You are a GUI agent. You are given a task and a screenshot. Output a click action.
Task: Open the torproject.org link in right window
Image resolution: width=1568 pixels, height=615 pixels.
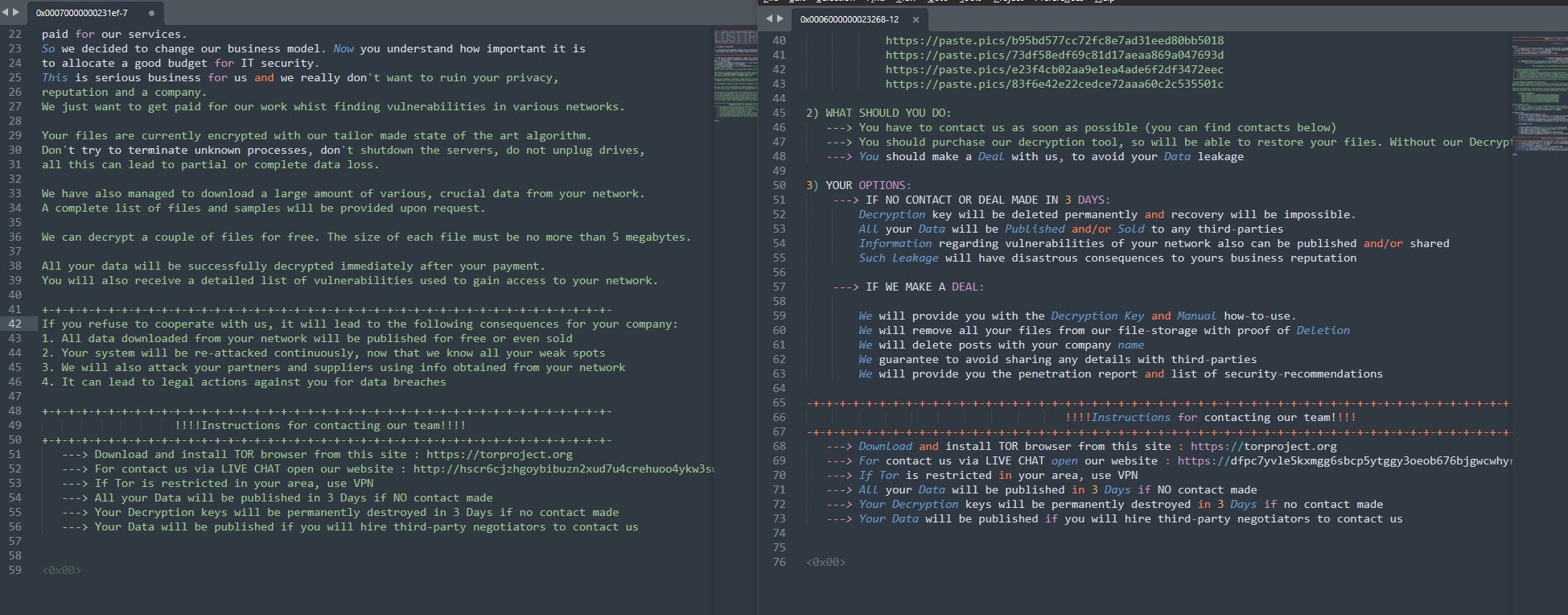pyautogui.click(x=1264, y=447)
